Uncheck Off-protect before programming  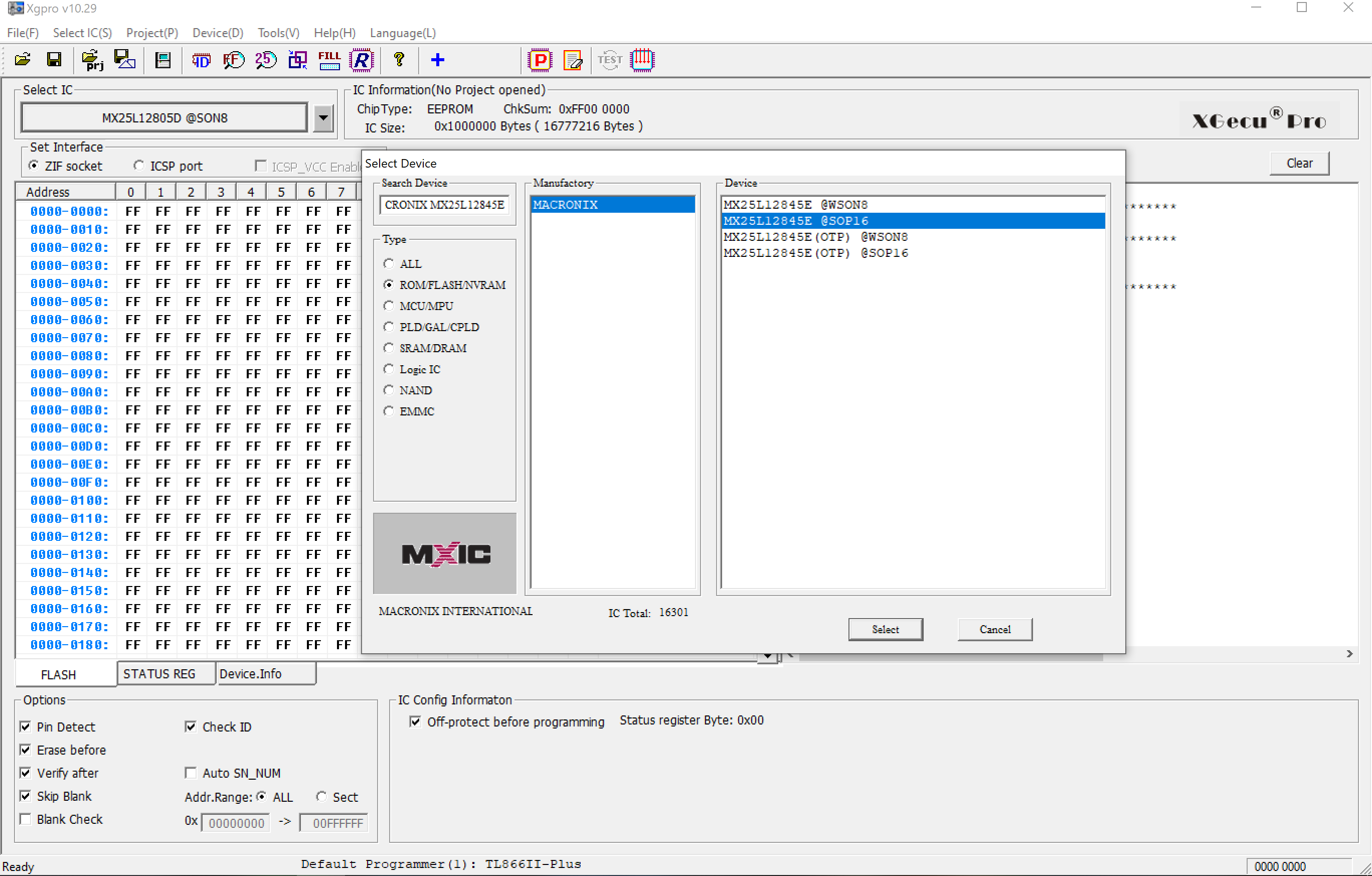click(415, 721)
